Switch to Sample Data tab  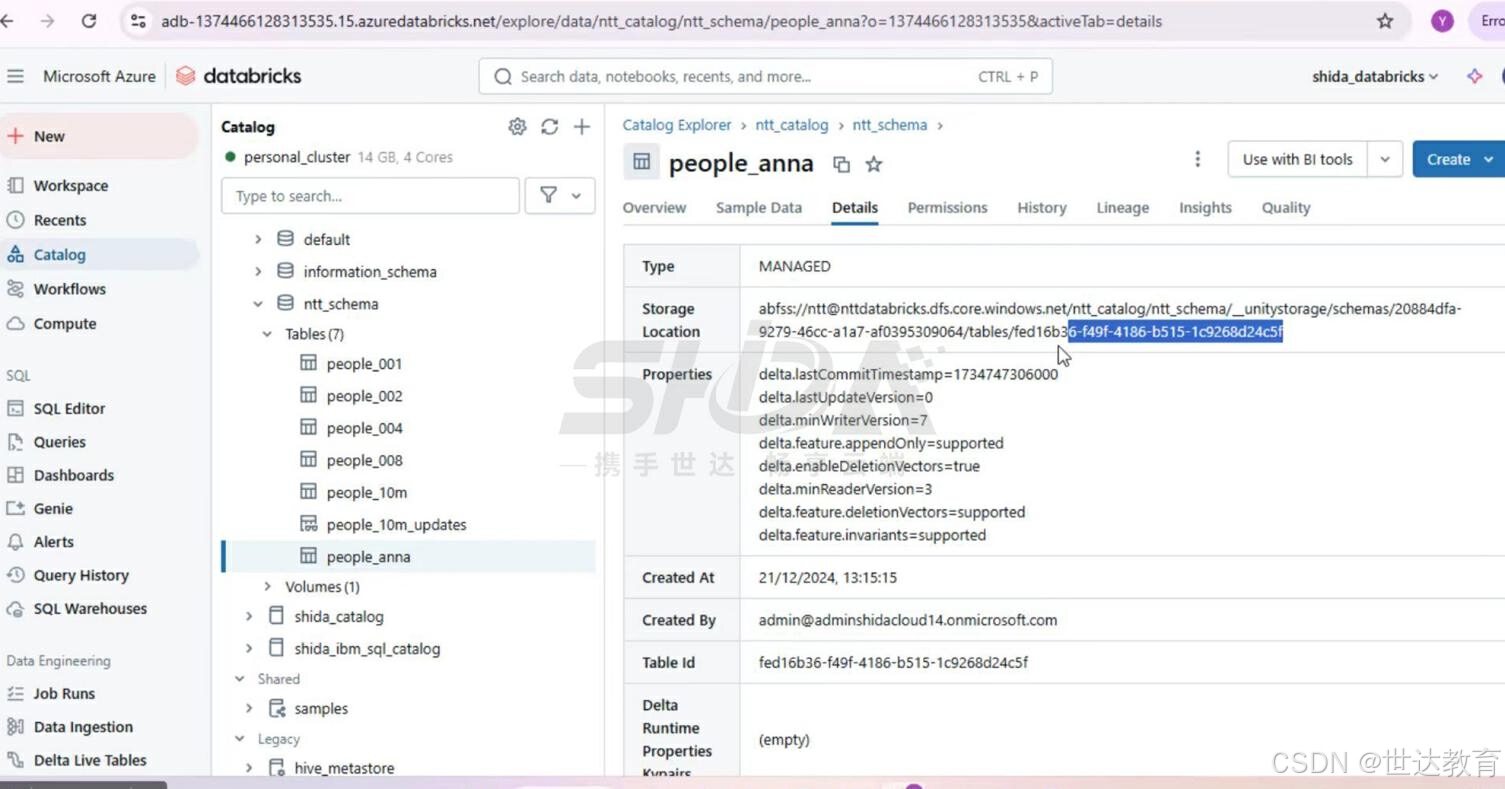point(759,208)
